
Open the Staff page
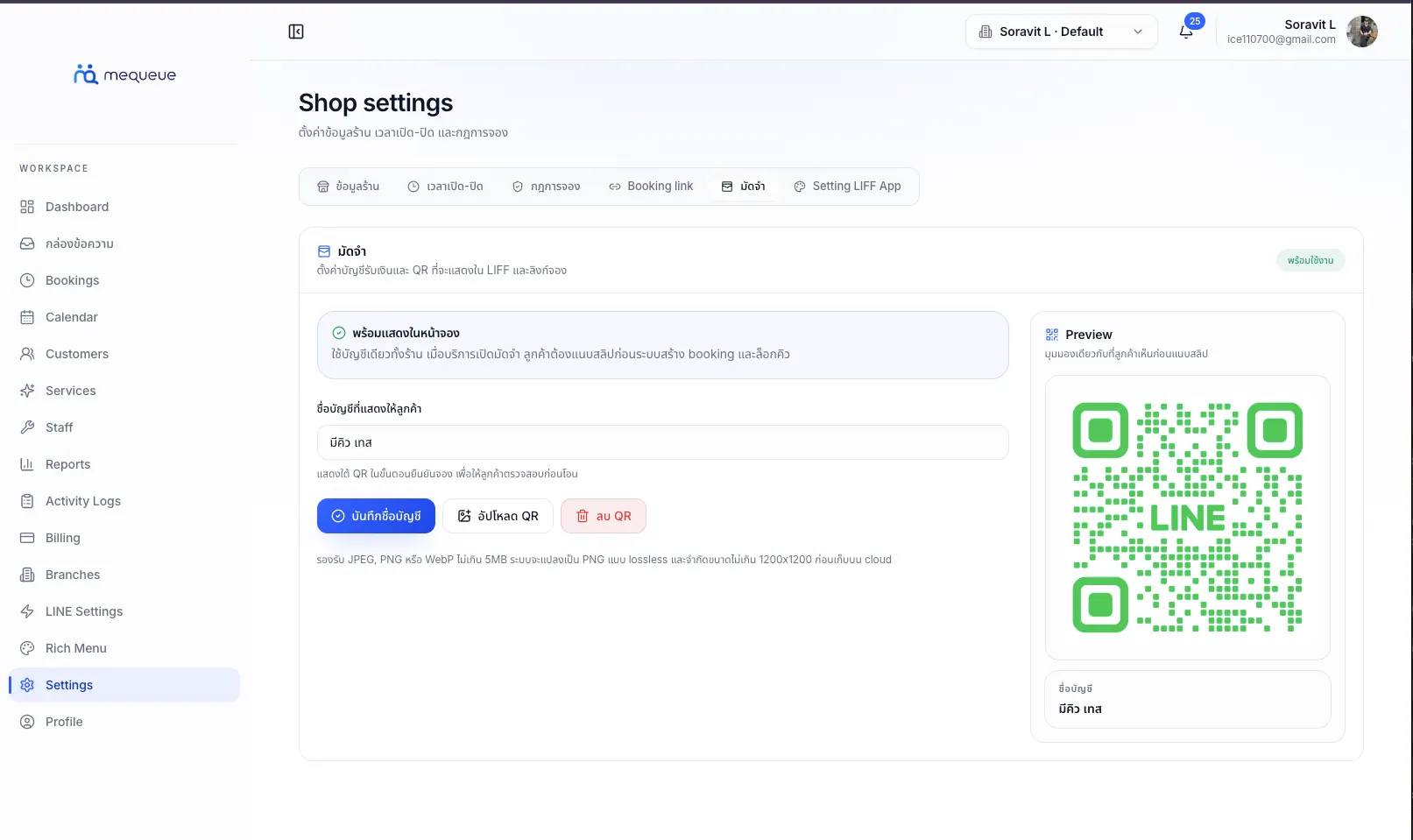(124, 427)
